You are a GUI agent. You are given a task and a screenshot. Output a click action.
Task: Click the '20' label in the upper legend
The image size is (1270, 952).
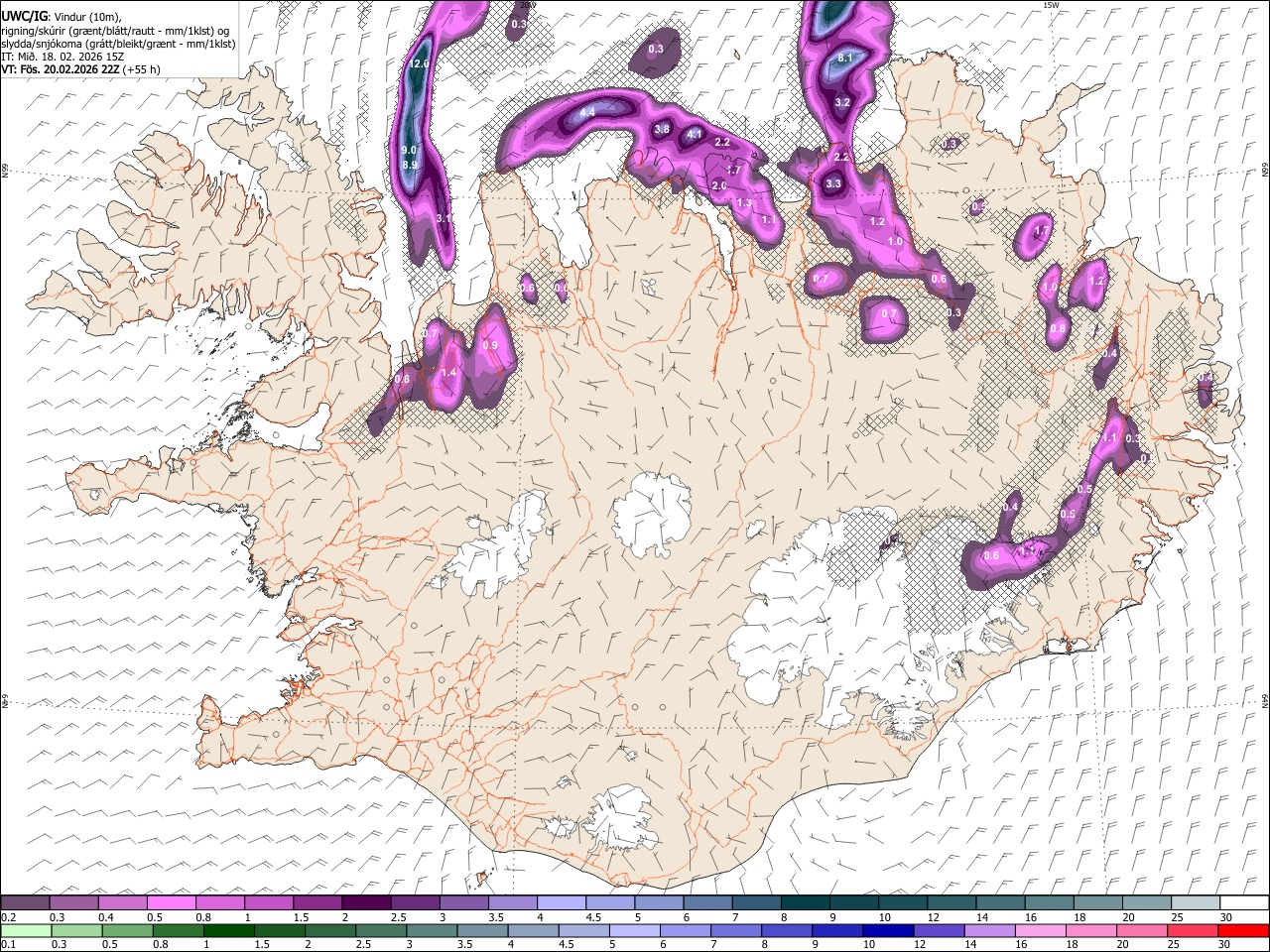(x=1128, y=917)
